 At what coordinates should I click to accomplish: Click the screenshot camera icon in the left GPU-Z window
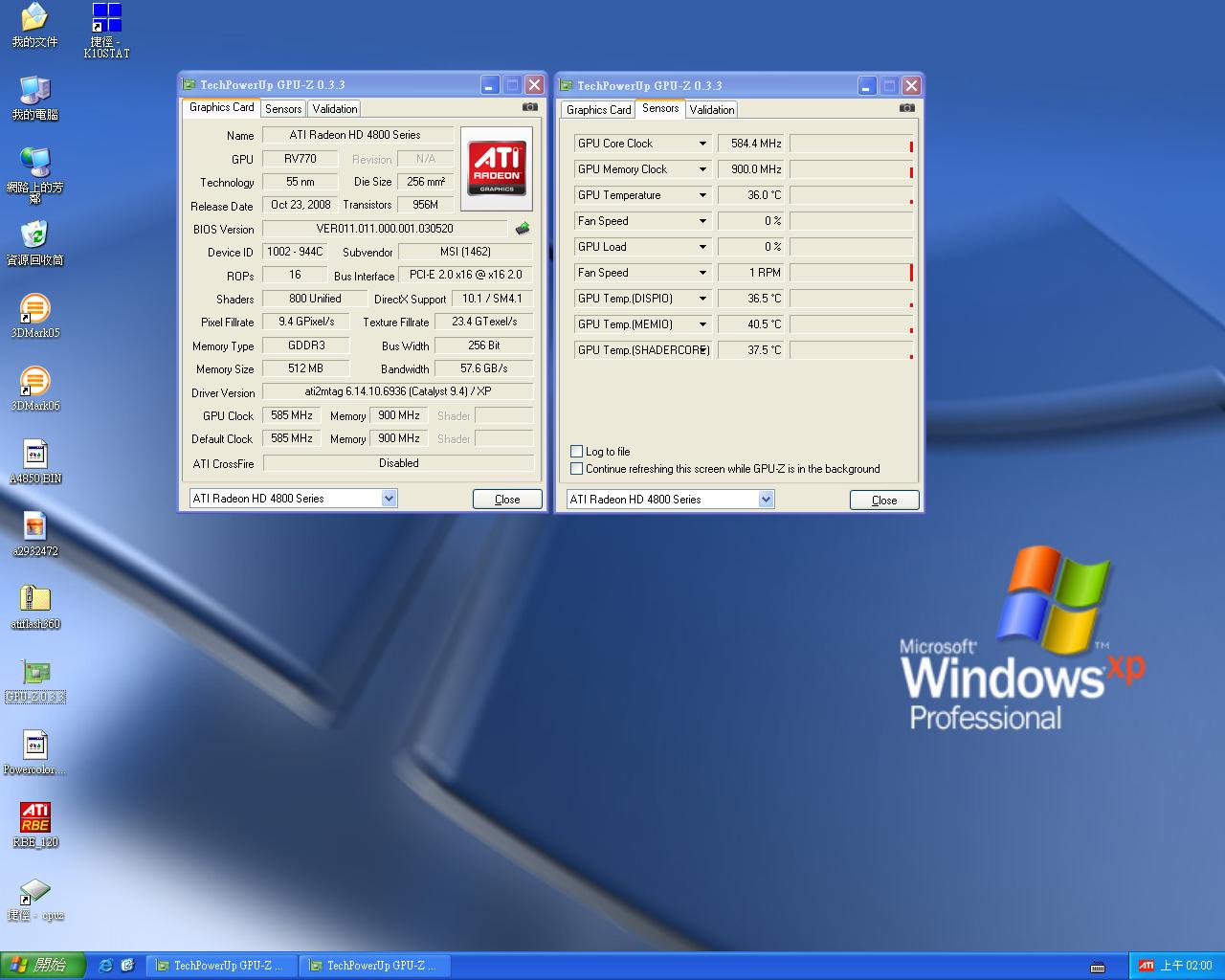529,107
